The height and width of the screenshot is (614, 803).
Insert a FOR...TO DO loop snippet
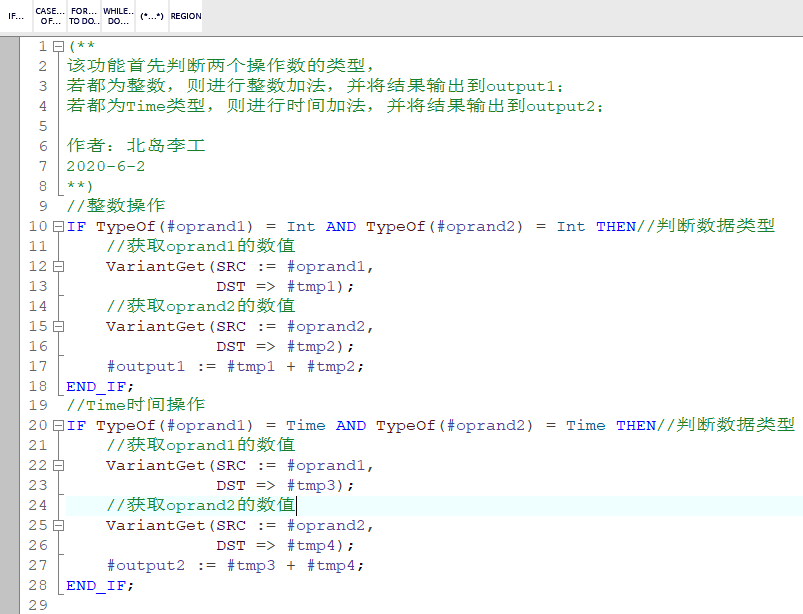pos(83,16)
